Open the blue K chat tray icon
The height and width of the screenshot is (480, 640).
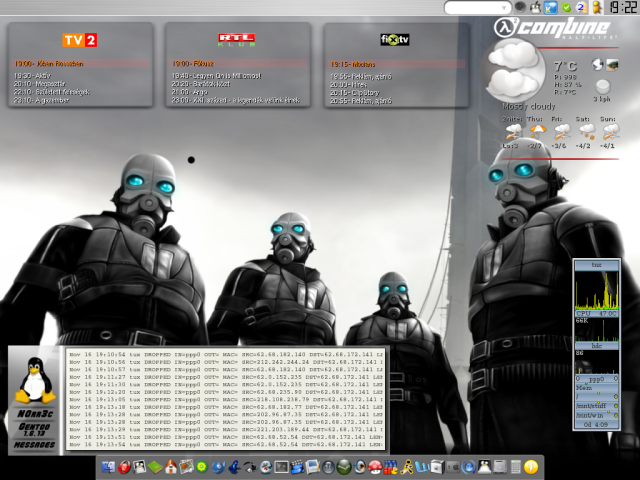(550, 7)
